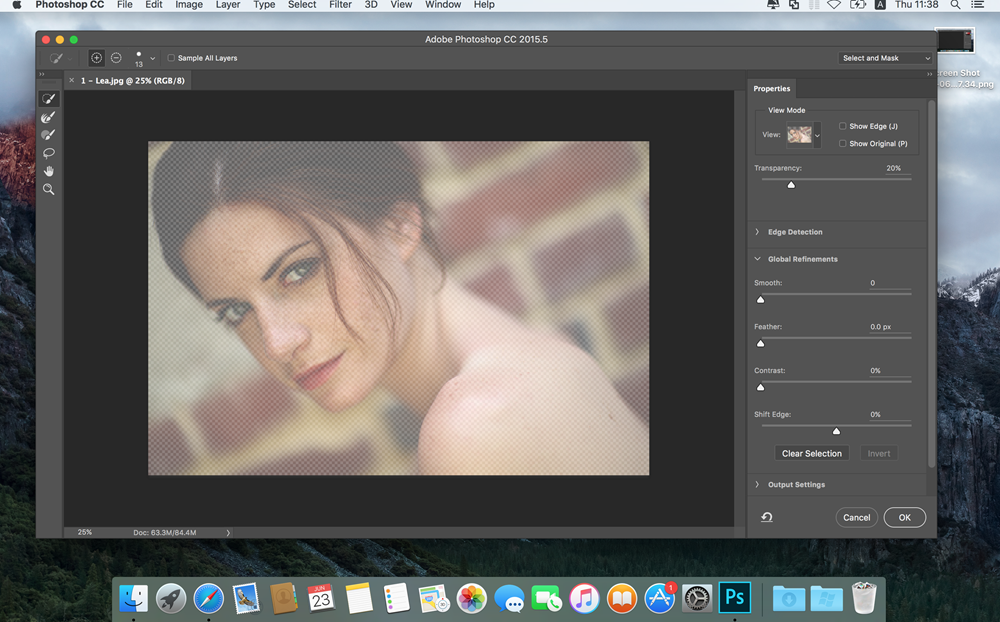The width and height of the screenshot is (1000, 622).
Task: Open Safari from the dock
Action: tap(209, 598)
